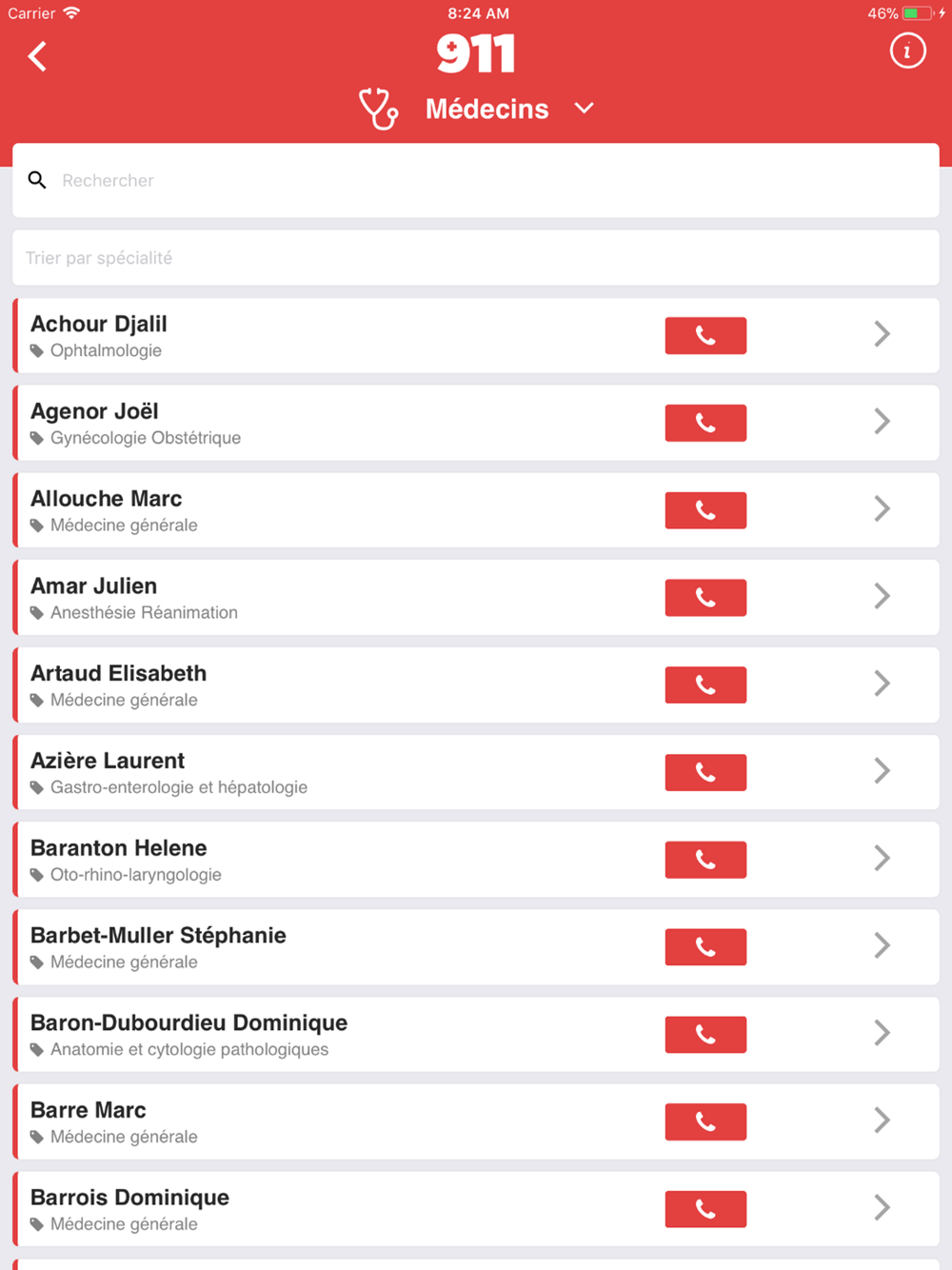Open Barrois Dominique details via chevron
Viewport: 952px width, 1270px height.
[883, 1207]
